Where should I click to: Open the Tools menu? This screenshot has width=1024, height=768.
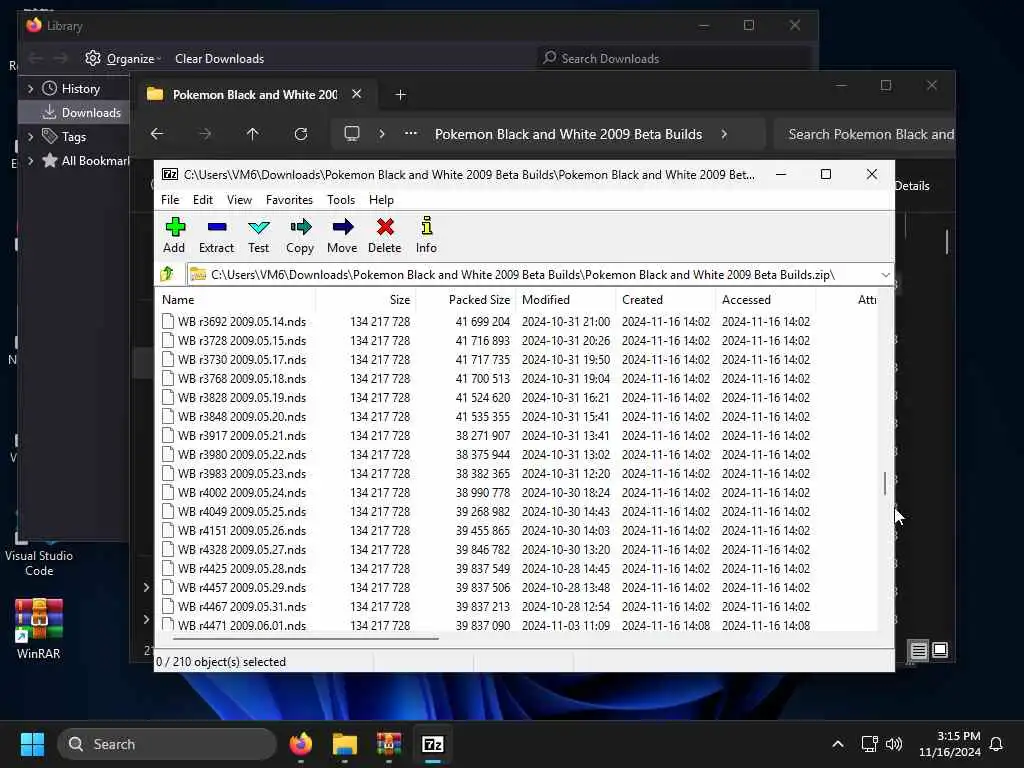tap(341, 200)
